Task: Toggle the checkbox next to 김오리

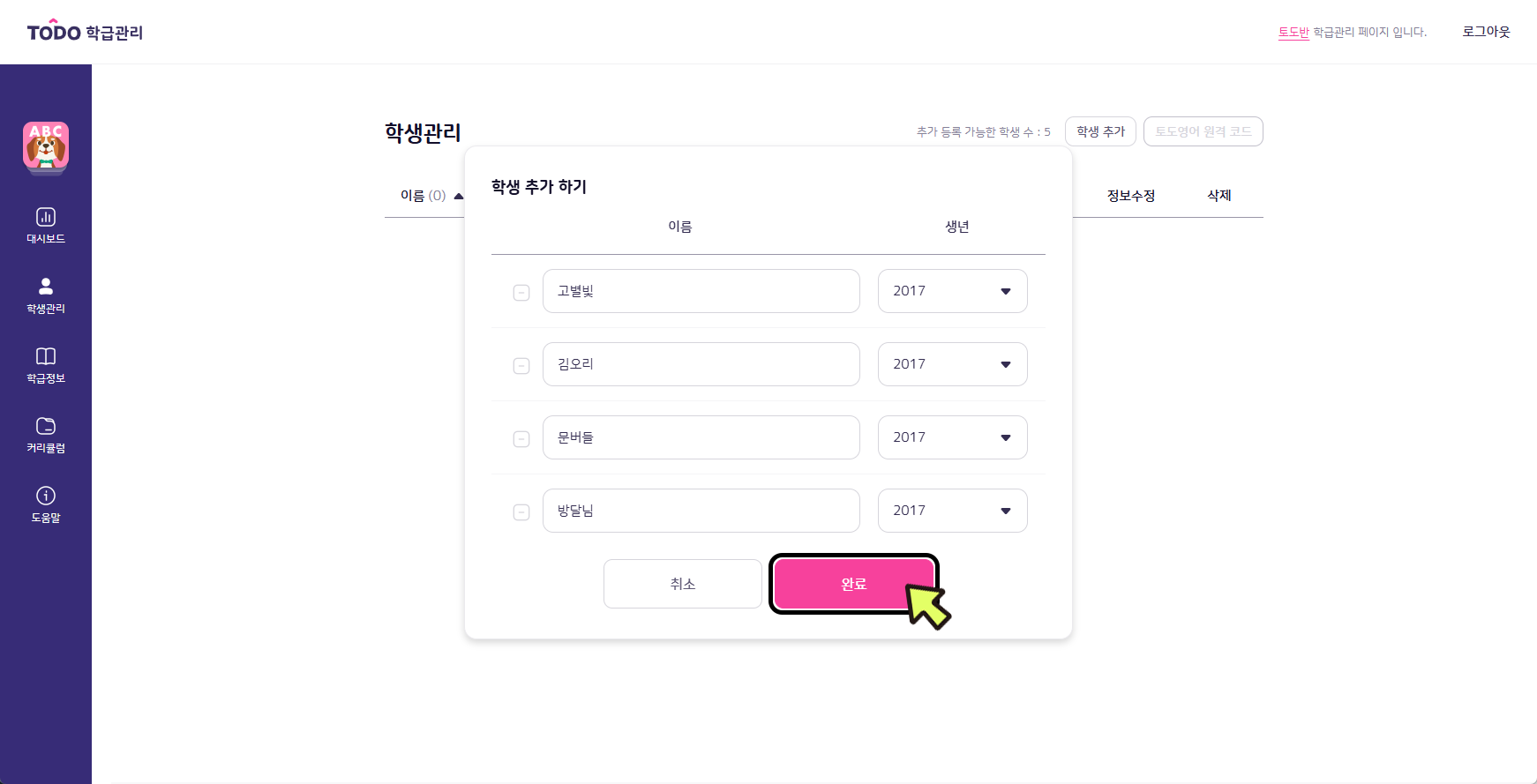Action: point(521,365)
